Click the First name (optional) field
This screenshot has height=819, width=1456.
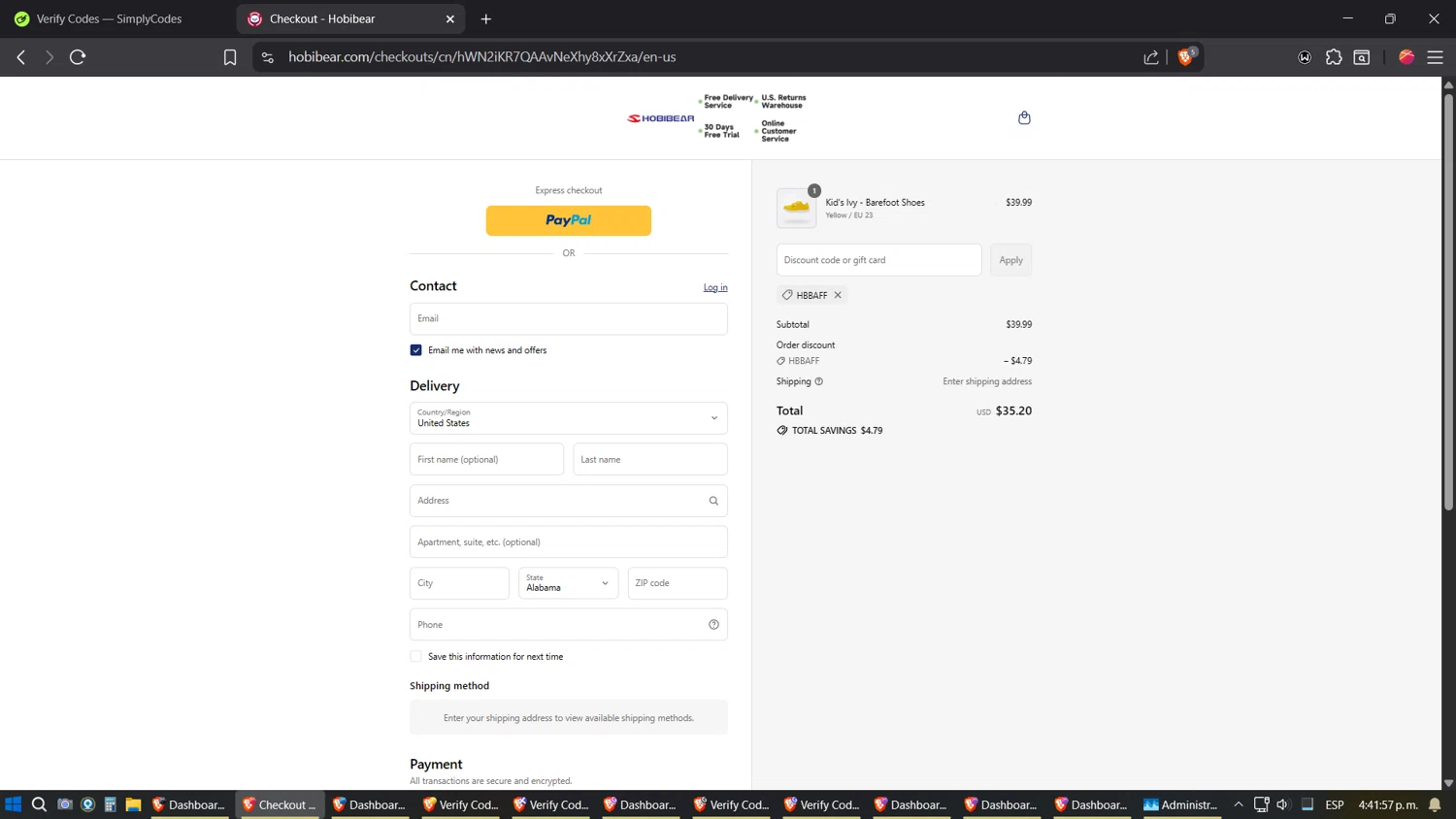click(486, 459)
